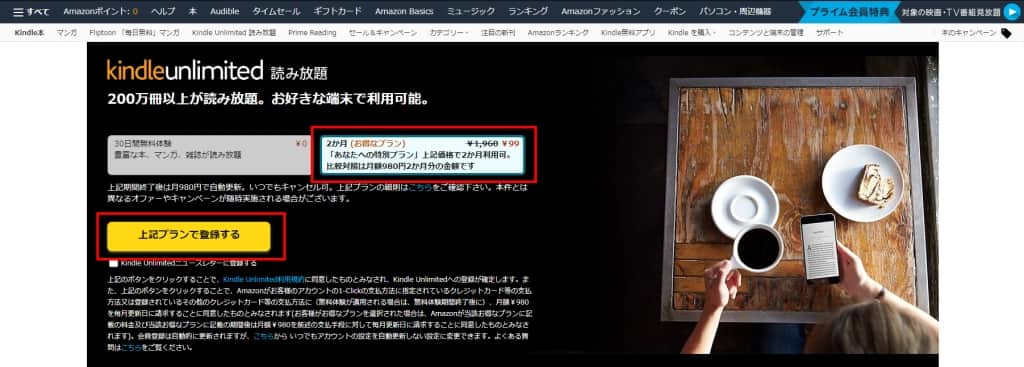Open クーポン page
The width and height of the screenshot is (1024, 367).
click(670, 12)
